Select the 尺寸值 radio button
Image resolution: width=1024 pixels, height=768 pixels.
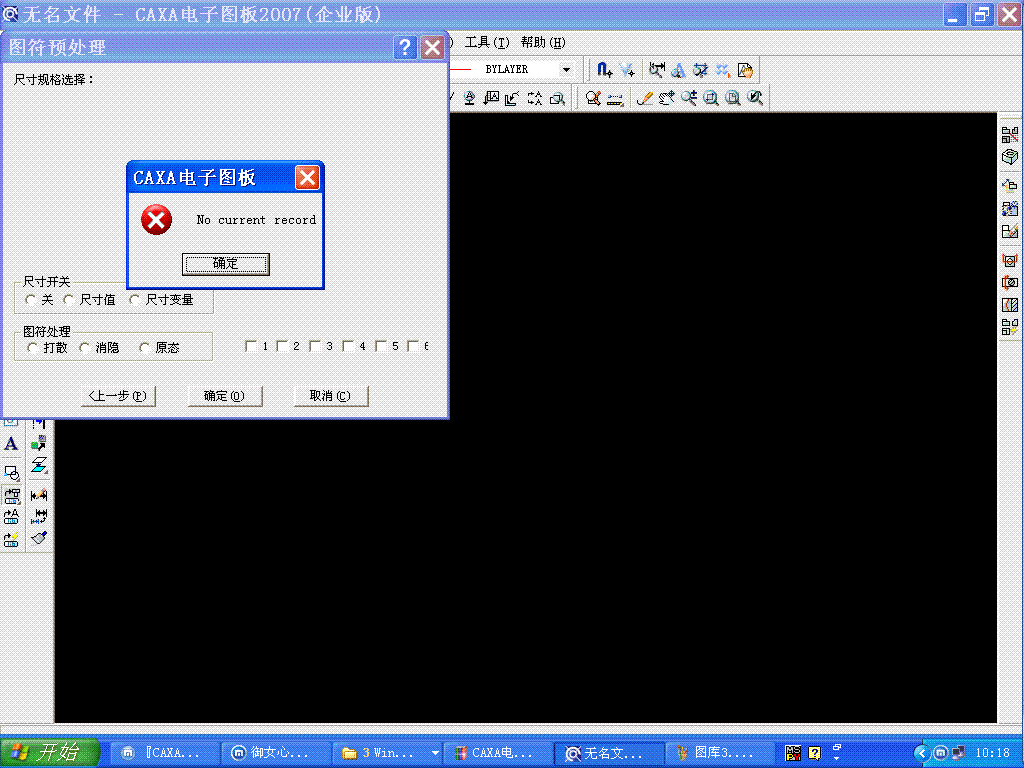click(x=68, y=299)
